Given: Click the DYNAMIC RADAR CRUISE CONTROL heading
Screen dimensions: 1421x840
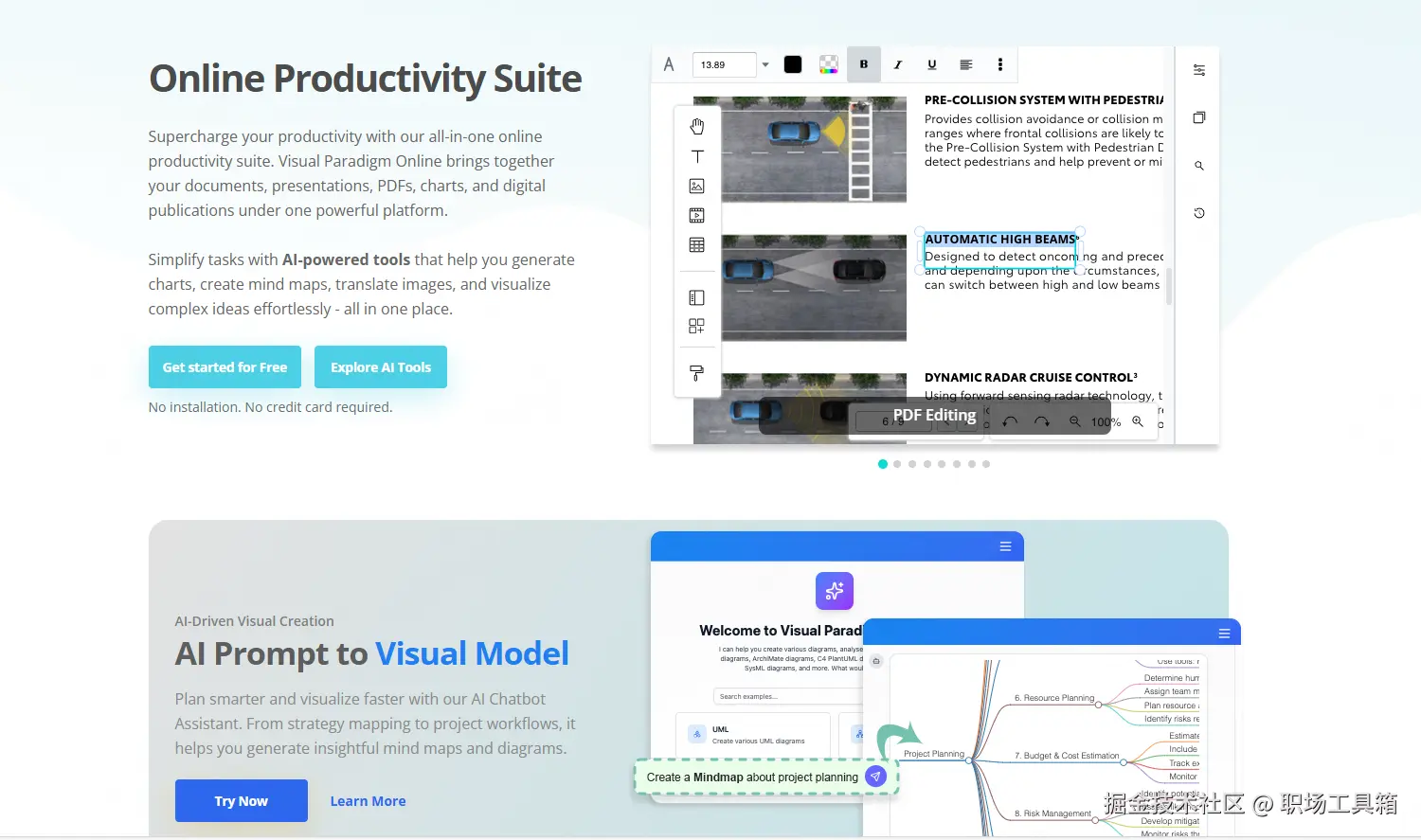Looking at the screenshot, I should [x=1031, y=377].
